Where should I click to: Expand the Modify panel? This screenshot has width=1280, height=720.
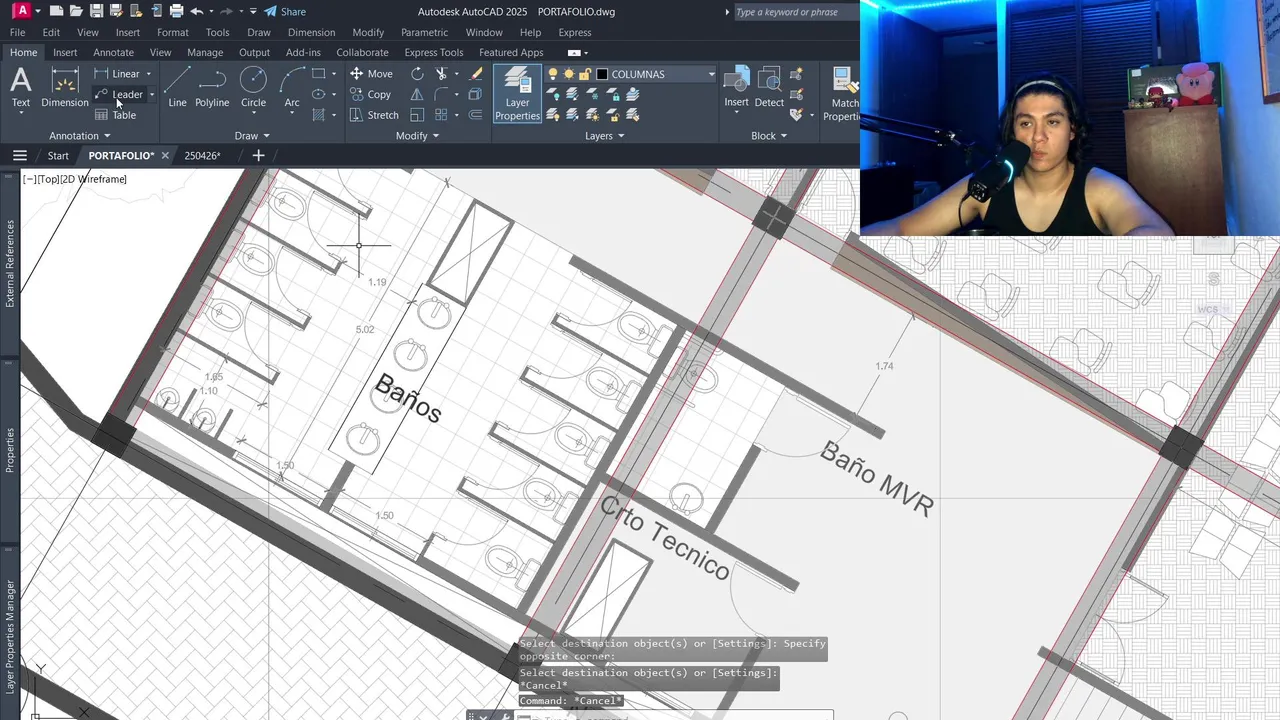click(x=417, y=136)
